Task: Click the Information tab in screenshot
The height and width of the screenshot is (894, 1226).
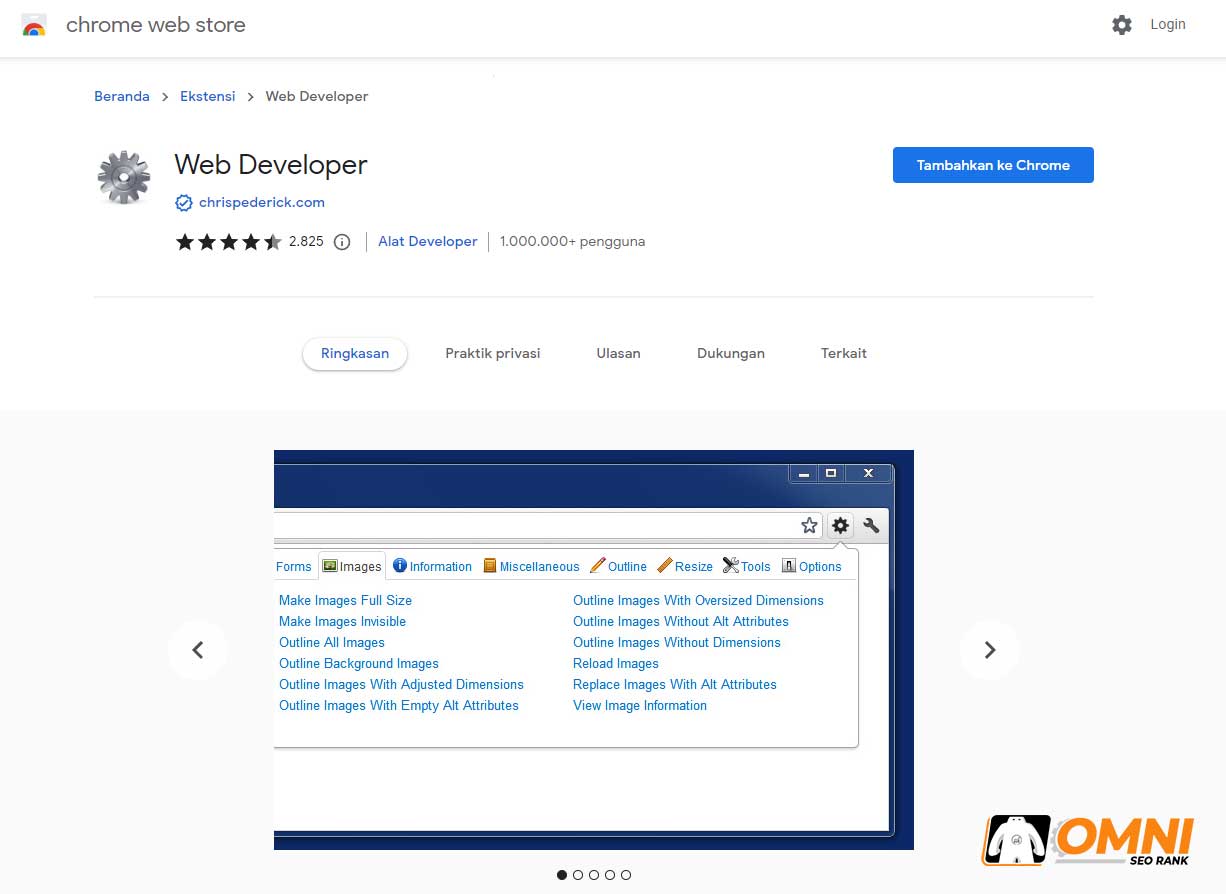Action: [x=432, y=566]
